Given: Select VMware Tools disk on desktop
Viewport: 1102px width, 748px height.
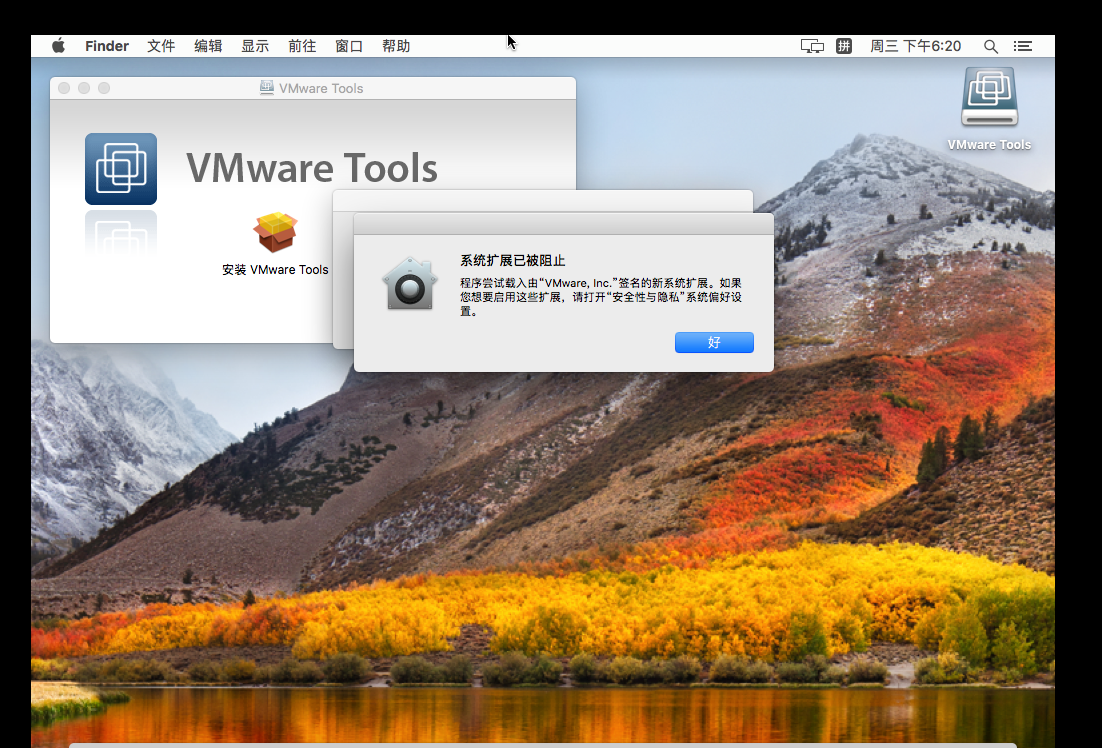Looking at the screenshot, I should (990, 97).
